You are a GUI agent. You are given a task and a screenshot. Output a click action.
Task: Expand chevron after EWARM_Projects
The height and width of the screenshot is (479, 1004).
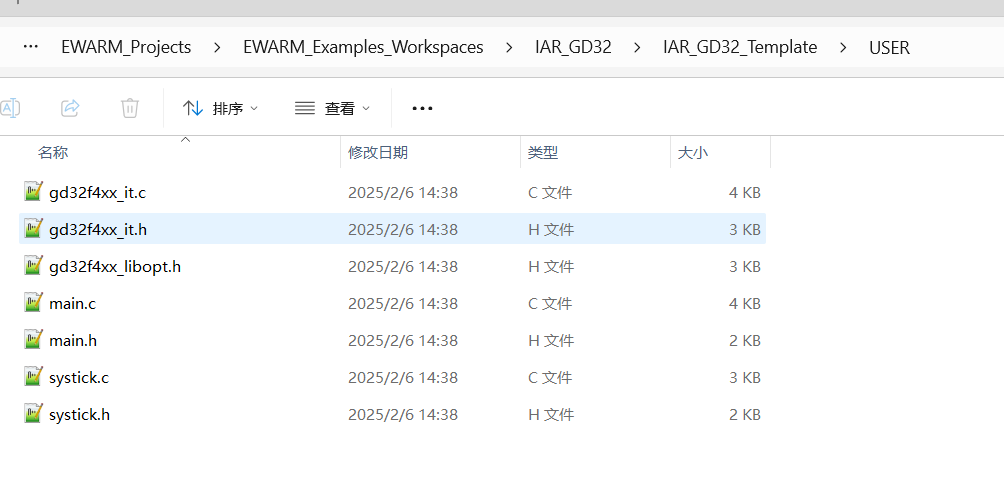point(218,47)
